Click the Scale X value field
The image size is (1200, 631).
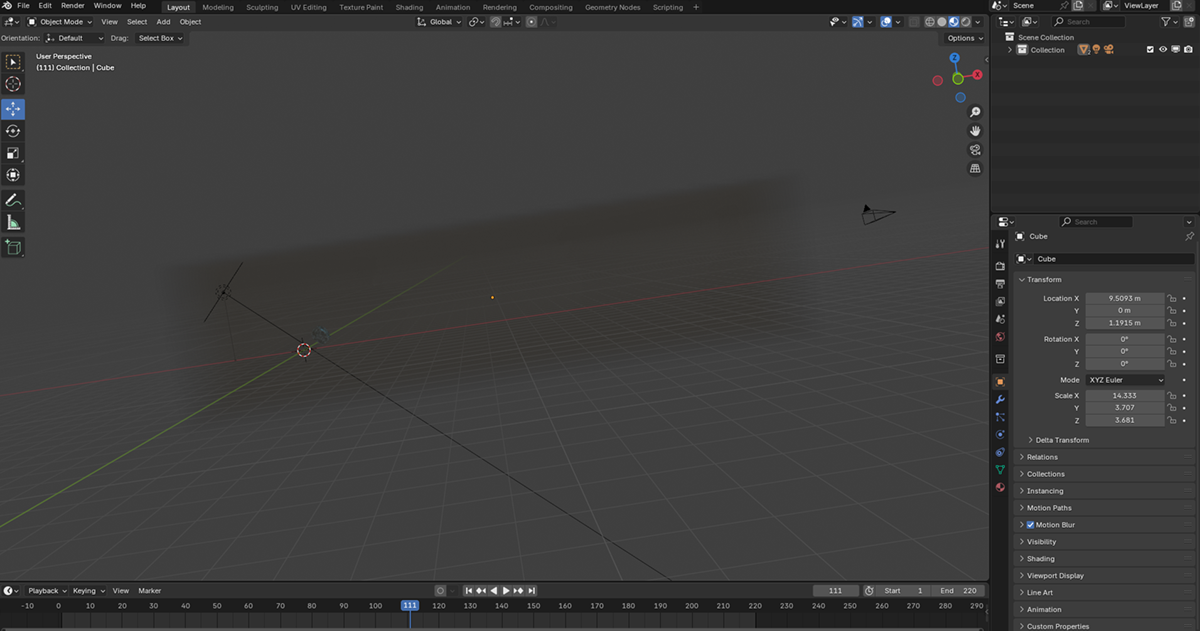(x=1125, y=396)
